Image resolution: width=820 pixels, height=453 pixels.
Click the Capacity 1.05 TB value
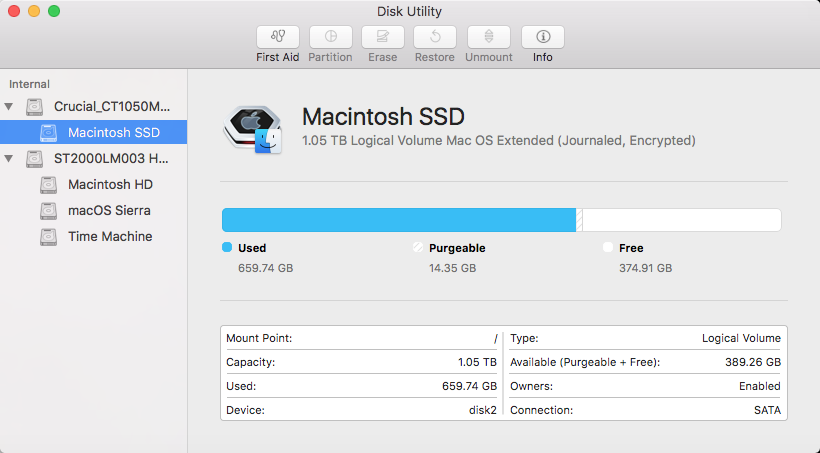477,363
